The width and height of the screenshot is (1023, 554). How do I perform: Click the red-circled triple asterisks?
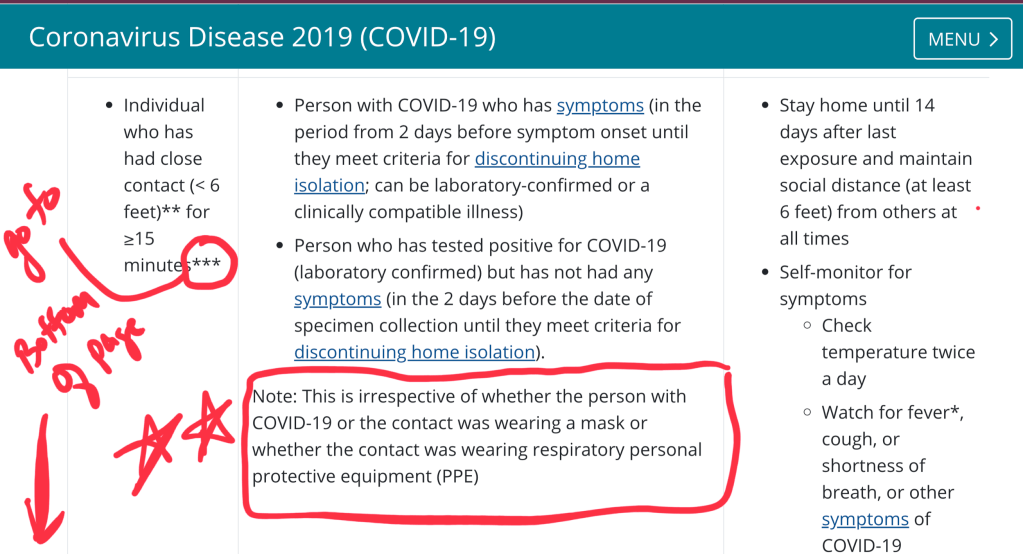click(212, 263)
